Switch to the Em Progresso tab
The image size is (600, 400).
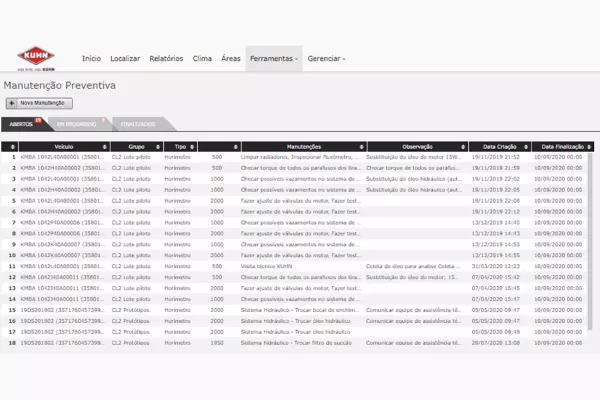pos(76,124)
